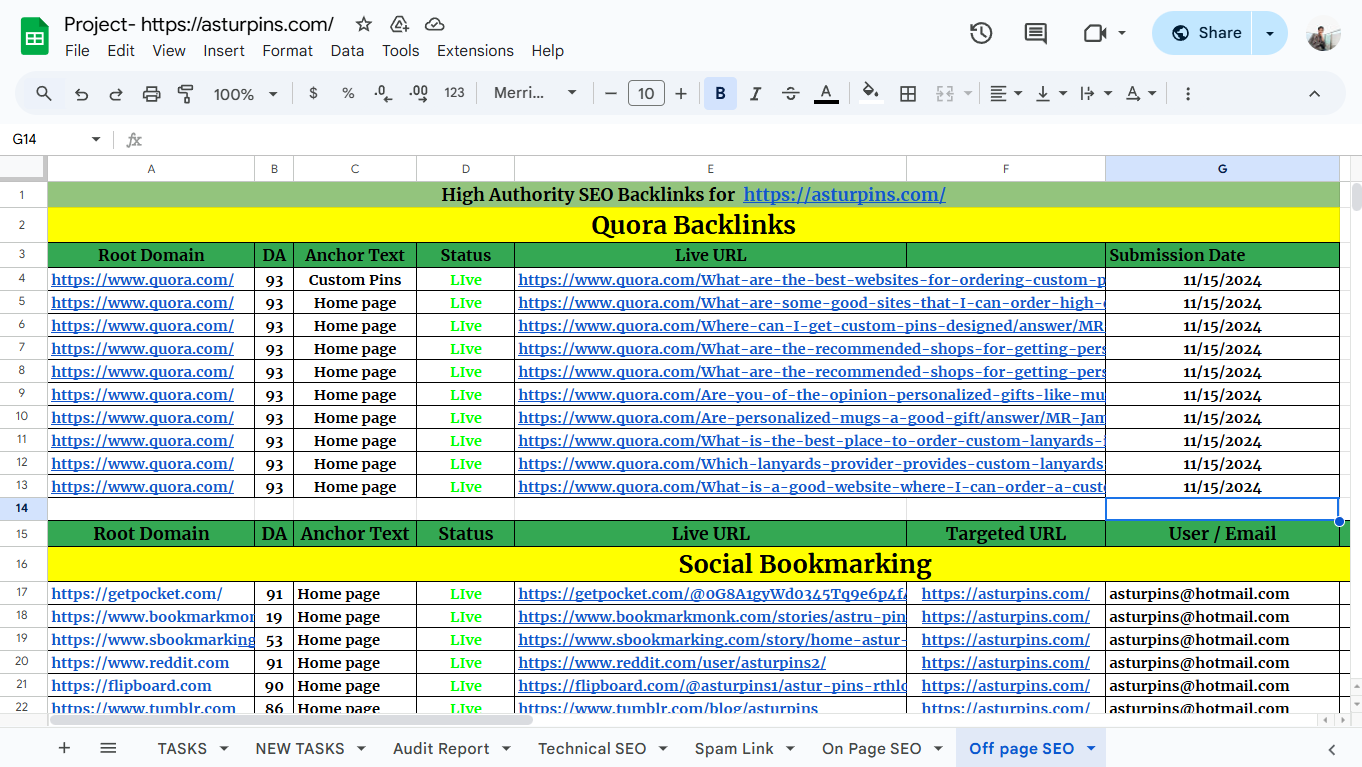Toggle the merge cells option

pos(944,93)
